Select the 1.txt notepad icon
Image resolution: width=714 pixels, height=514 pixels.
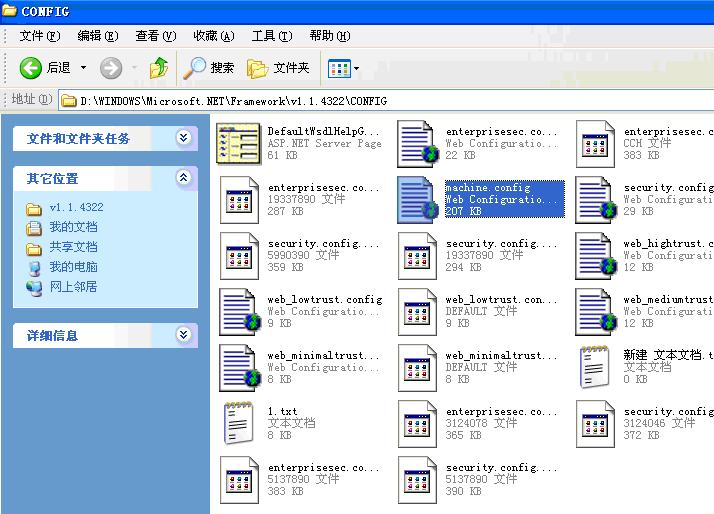tap(238, 423)
